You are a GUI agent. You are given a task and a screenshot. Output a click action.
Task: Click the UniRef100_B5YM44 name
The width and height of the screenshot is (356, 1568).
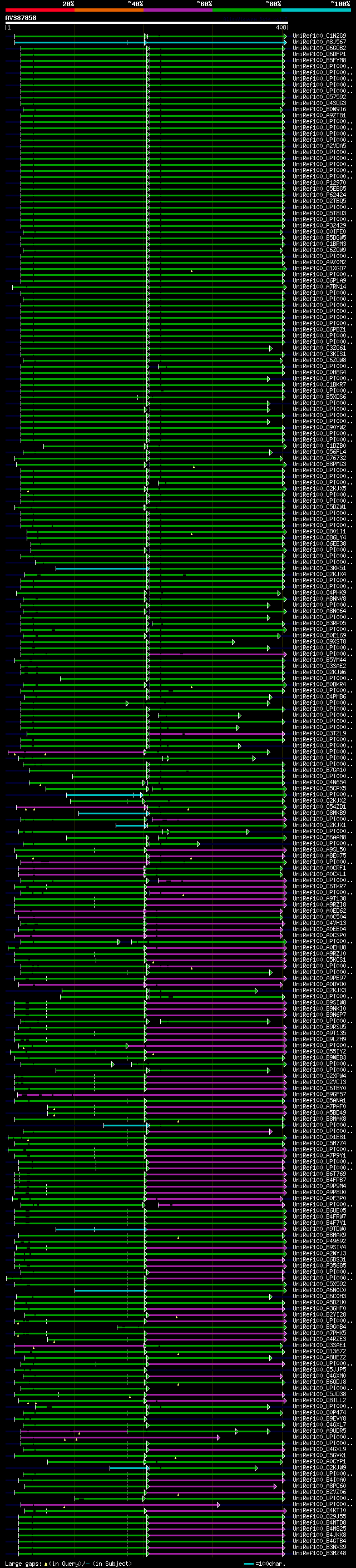pyautogui.click(x=319, y=660)
